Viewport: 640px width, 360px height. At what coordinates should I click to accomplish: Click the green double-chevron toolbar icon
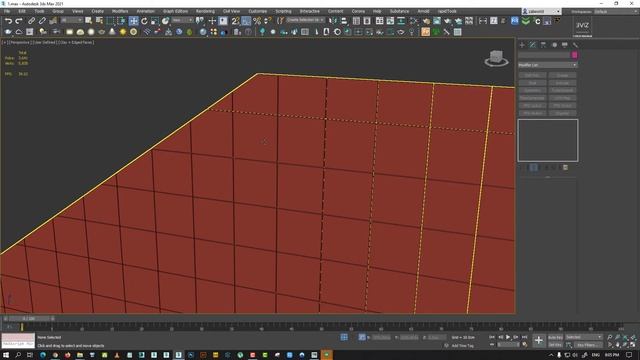click(526, 21)
